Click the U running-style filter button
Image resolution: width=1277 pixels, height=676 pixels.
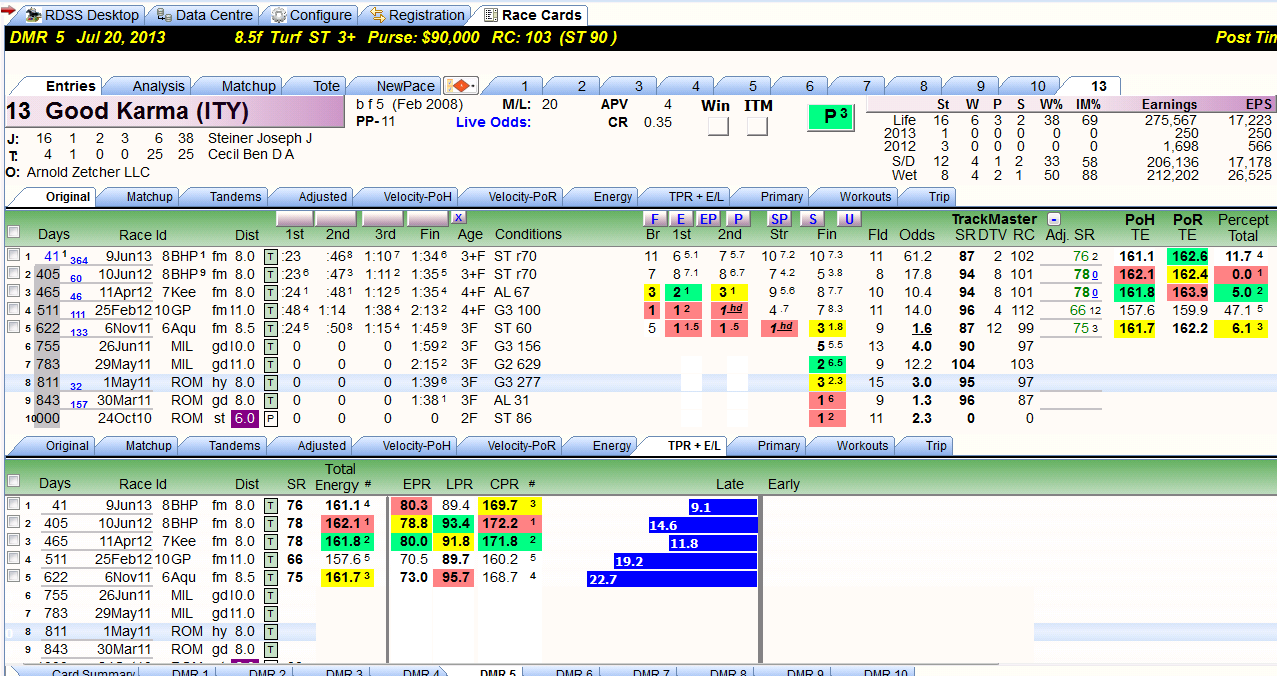point(848,219)
